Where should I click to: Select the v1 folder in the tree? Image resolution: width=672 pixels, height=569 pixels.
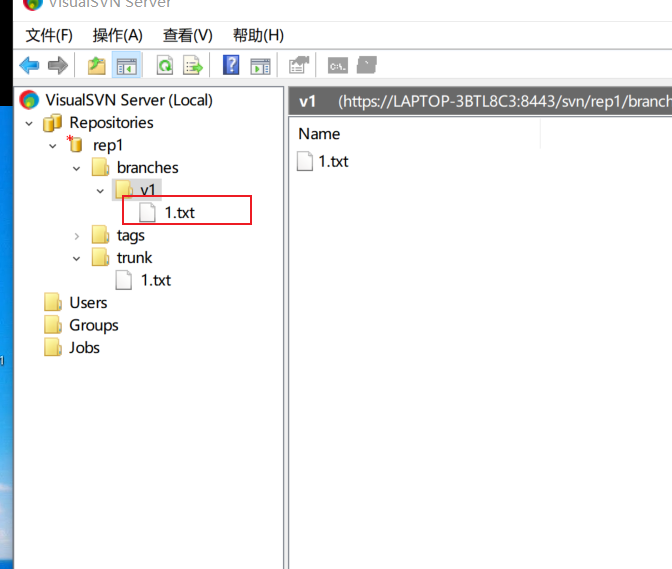tap(147, 190)
